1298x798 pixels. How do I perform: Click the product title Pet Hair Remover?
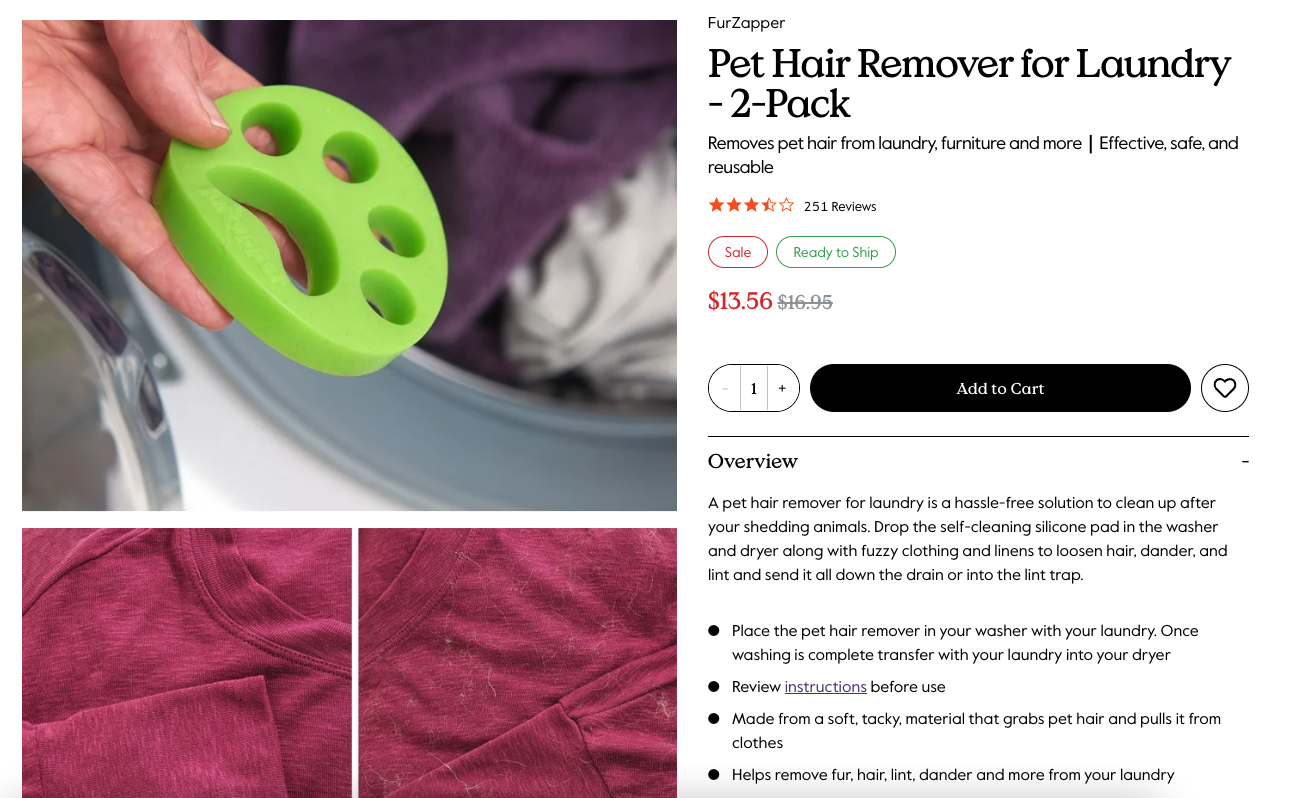[969, 83]
